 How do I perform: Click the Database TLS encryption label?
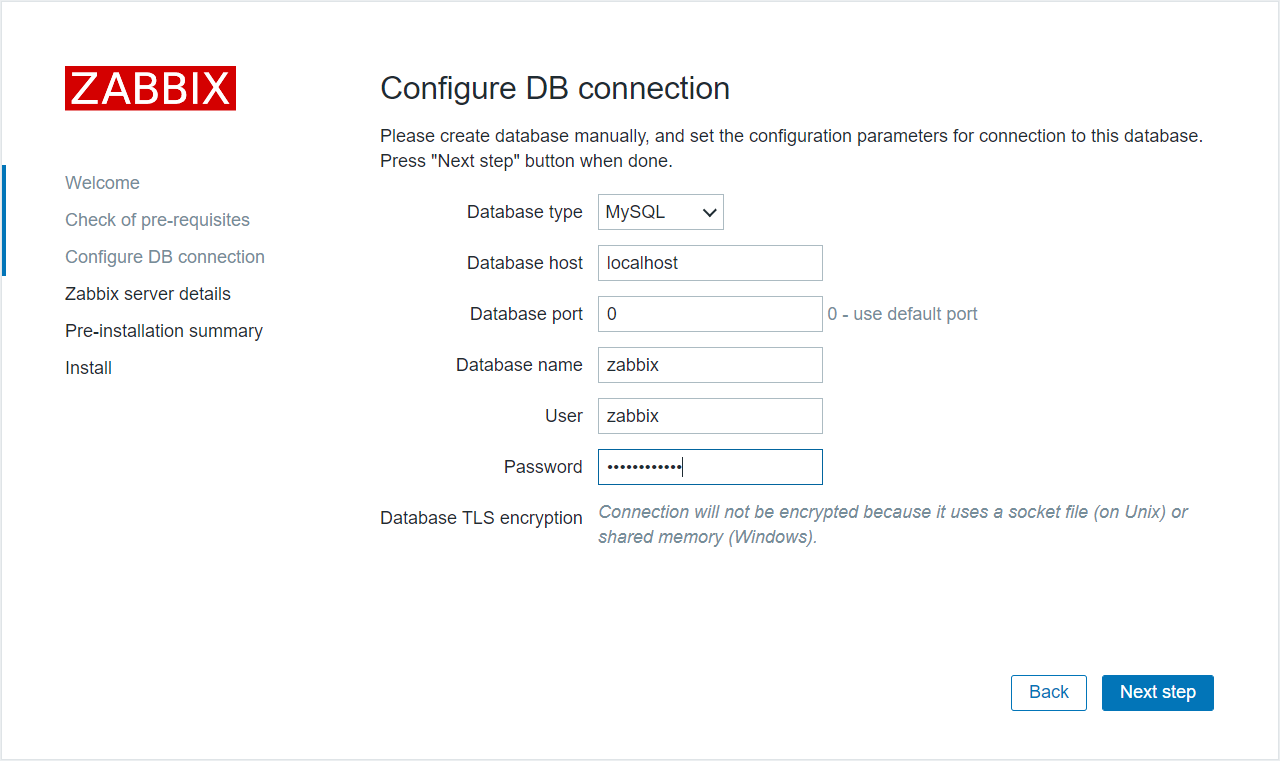(x=481, y=518)
